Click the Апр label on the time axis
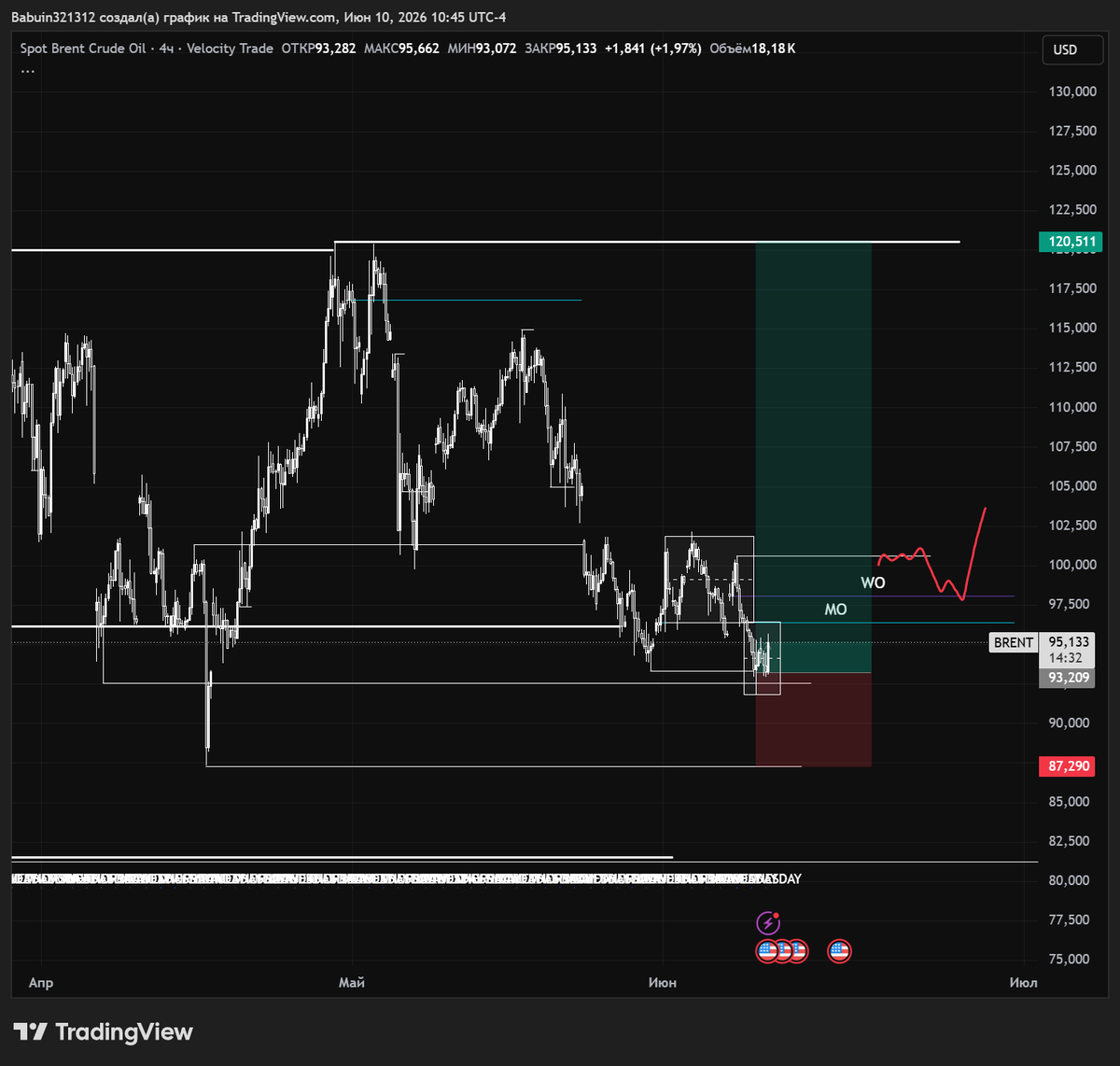1120x1066 pixels. 41,983
